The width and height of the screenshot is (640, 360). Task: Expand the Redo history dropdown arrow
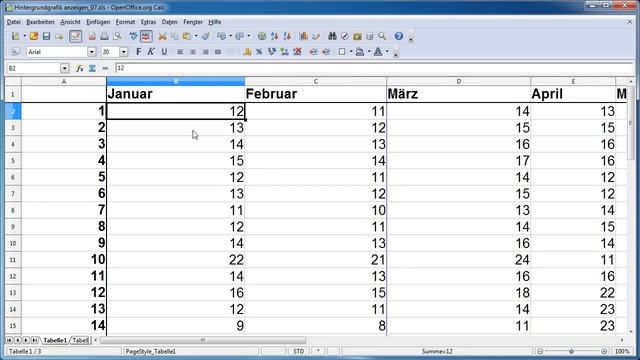click(249, 36)
